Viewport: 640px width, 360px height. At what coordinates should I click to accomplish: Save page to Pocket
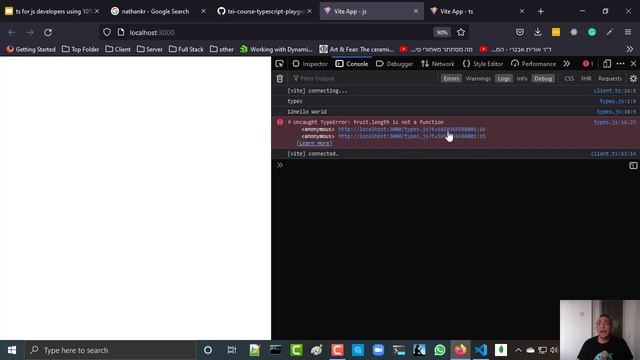[x=520, y=32]
